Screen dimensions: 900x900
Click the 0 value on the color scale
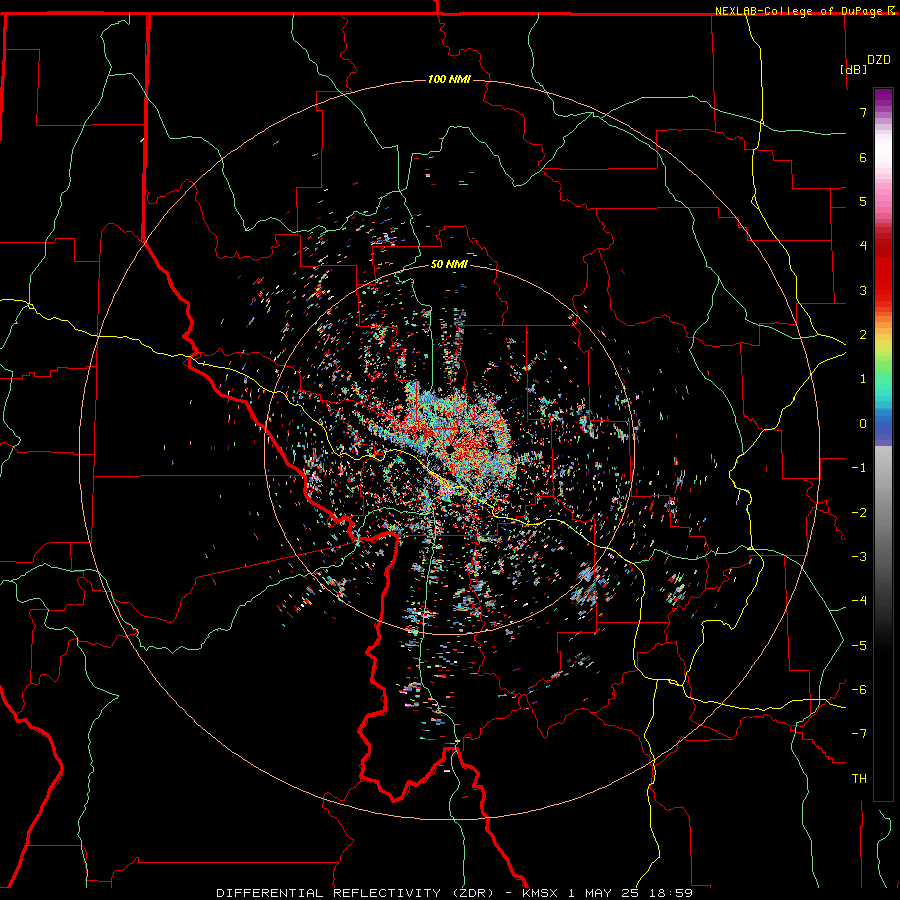point(863,423)
